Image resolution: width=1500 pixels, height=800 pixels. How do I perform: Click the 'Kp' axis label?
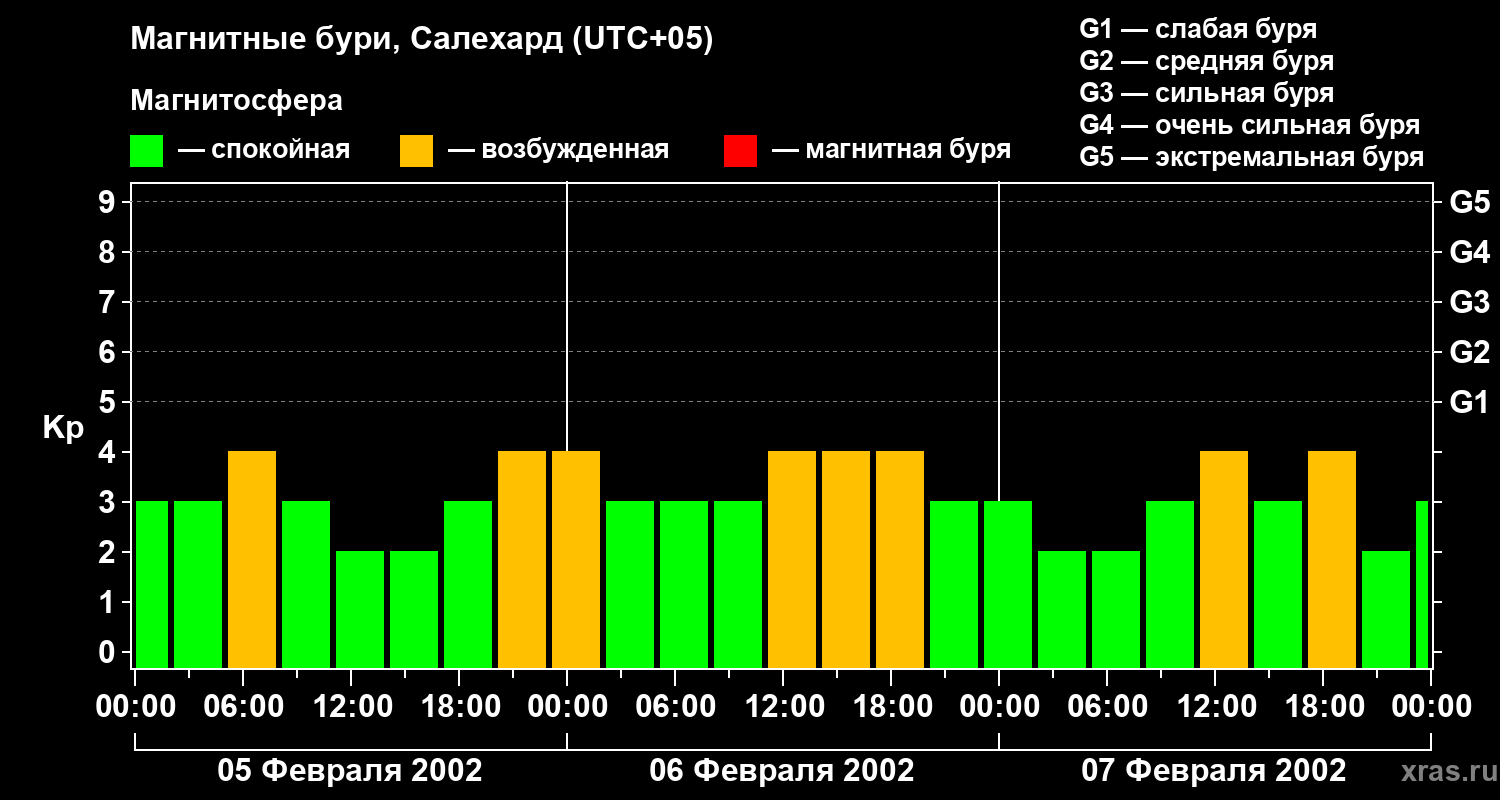(64, 427)
